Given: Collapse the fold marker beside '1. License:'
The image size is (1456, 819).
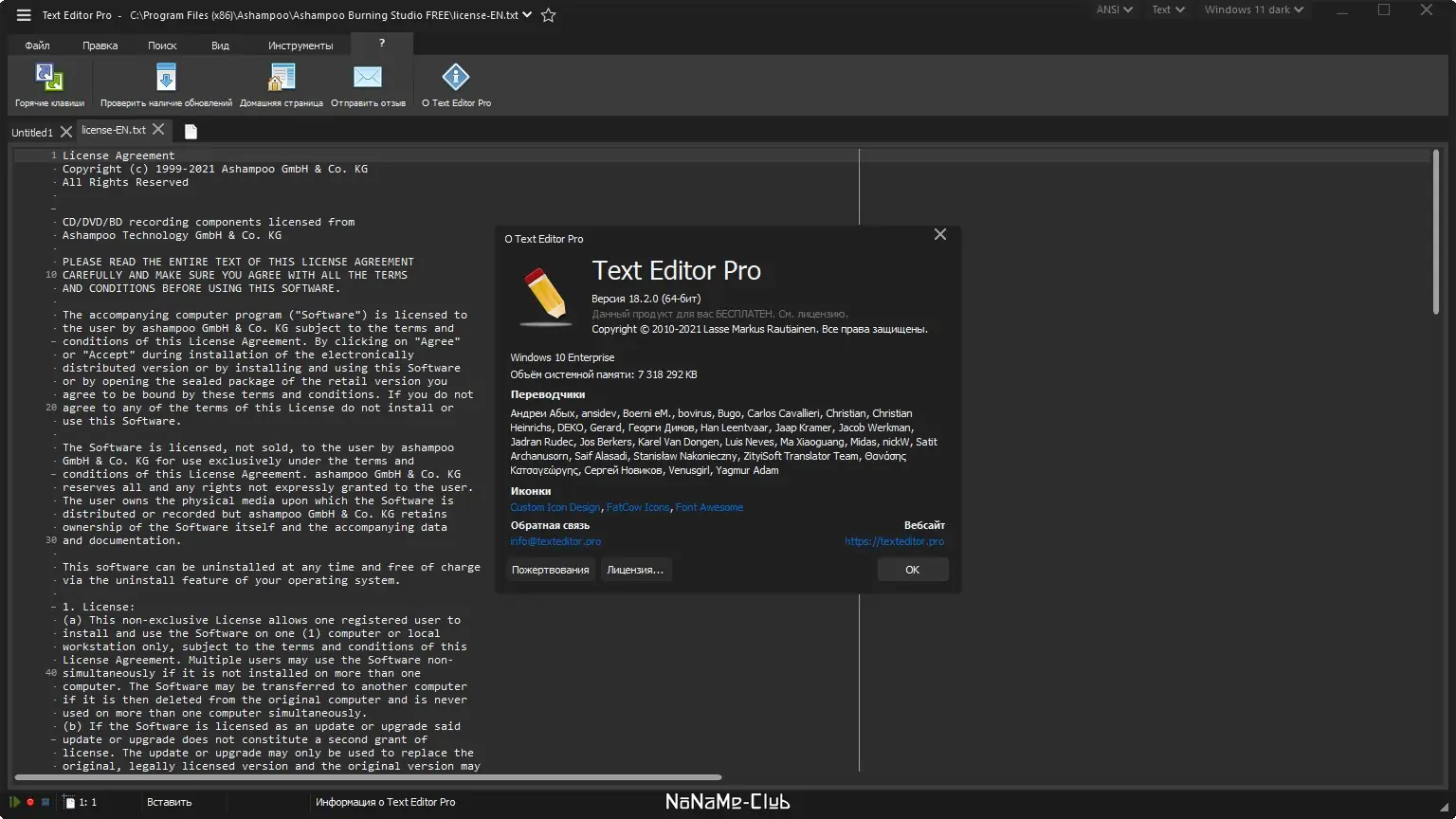Looking at the screenshot, I should (x=53, y=607).
